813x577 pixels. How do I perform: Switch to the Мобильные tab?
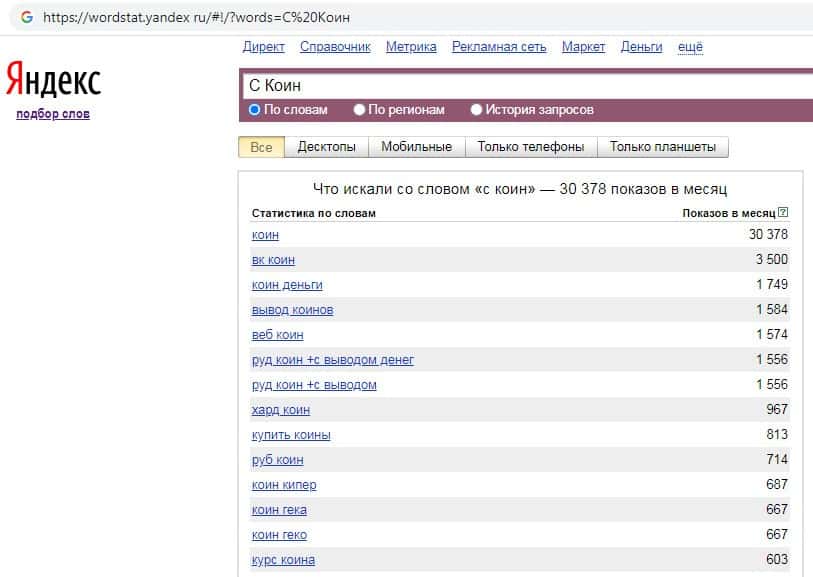click(417, 147)
